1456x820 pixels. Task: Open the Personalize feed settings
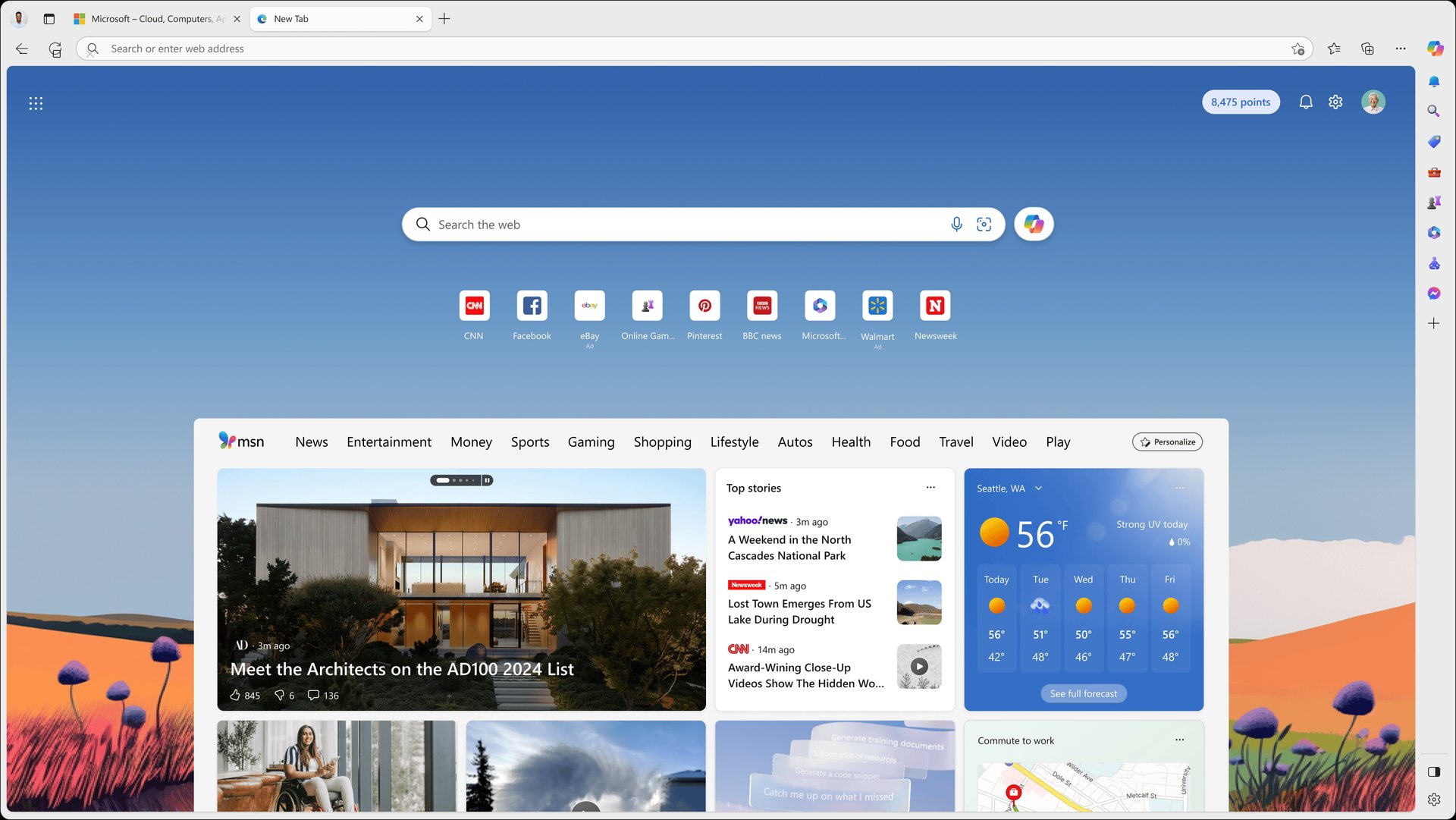pos(1167,441)
